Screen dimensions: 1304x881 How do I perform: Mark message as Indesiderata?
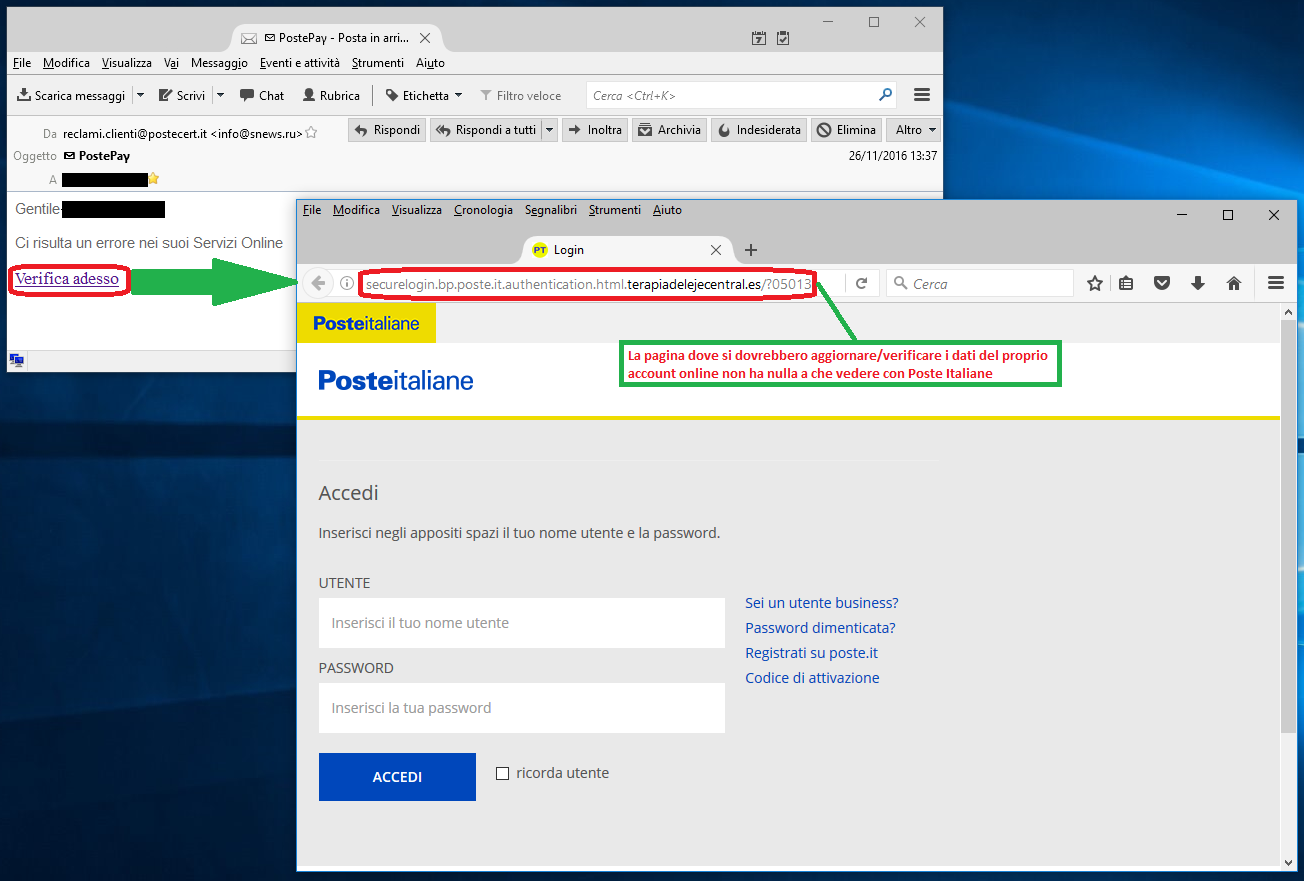pos(759,130)
